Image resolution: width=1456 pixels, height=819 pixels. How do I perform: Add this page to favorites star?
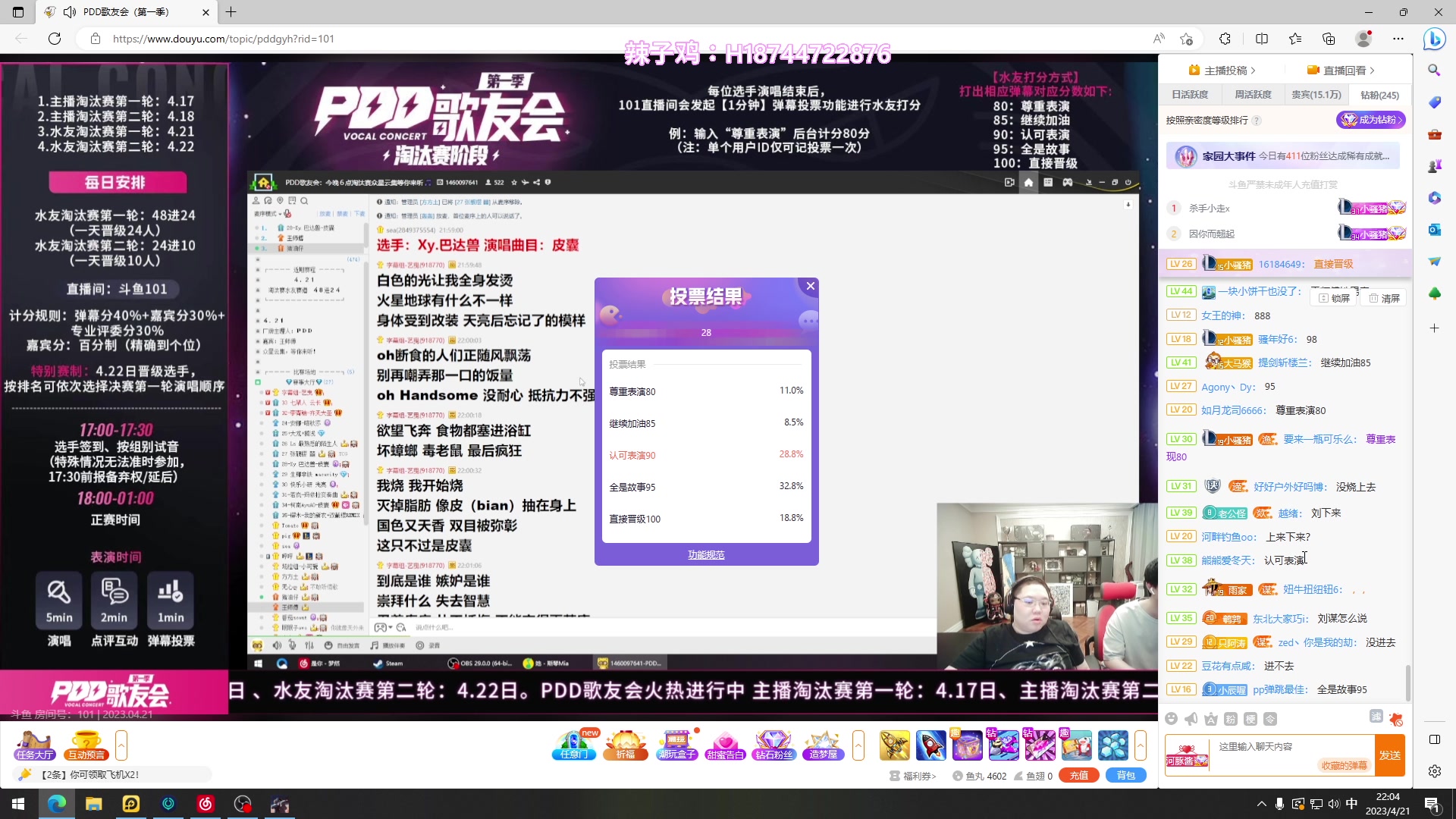click(x=1187, y=39)
